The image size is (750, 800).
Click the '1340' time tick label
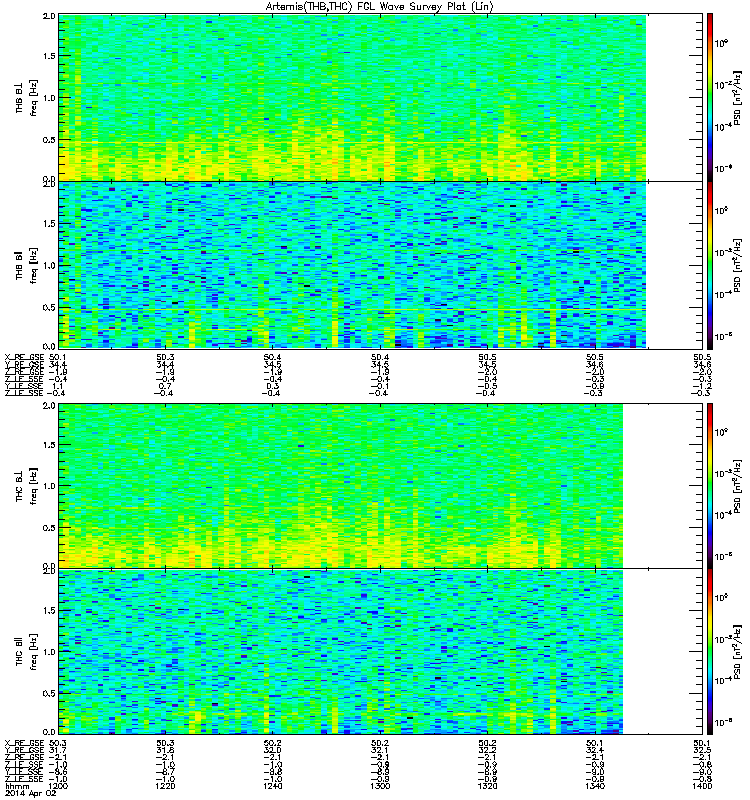point(594,786)
